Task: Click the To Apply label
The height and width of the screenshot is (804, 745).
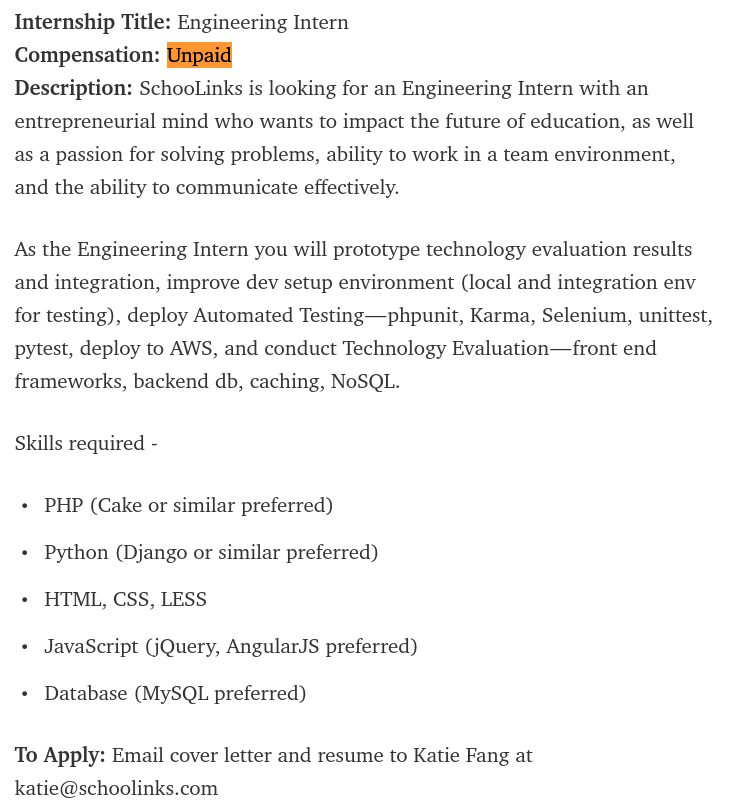Action: (59, 755)
